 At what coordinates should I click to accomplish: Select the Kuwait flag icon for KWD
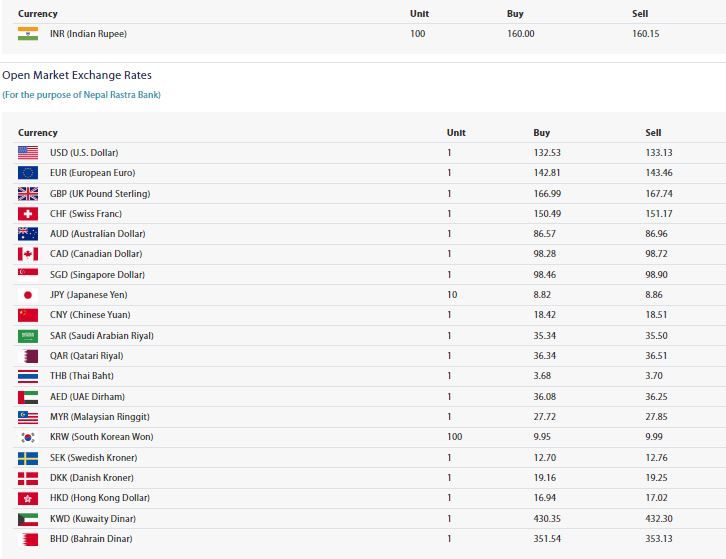pos(28,519)
